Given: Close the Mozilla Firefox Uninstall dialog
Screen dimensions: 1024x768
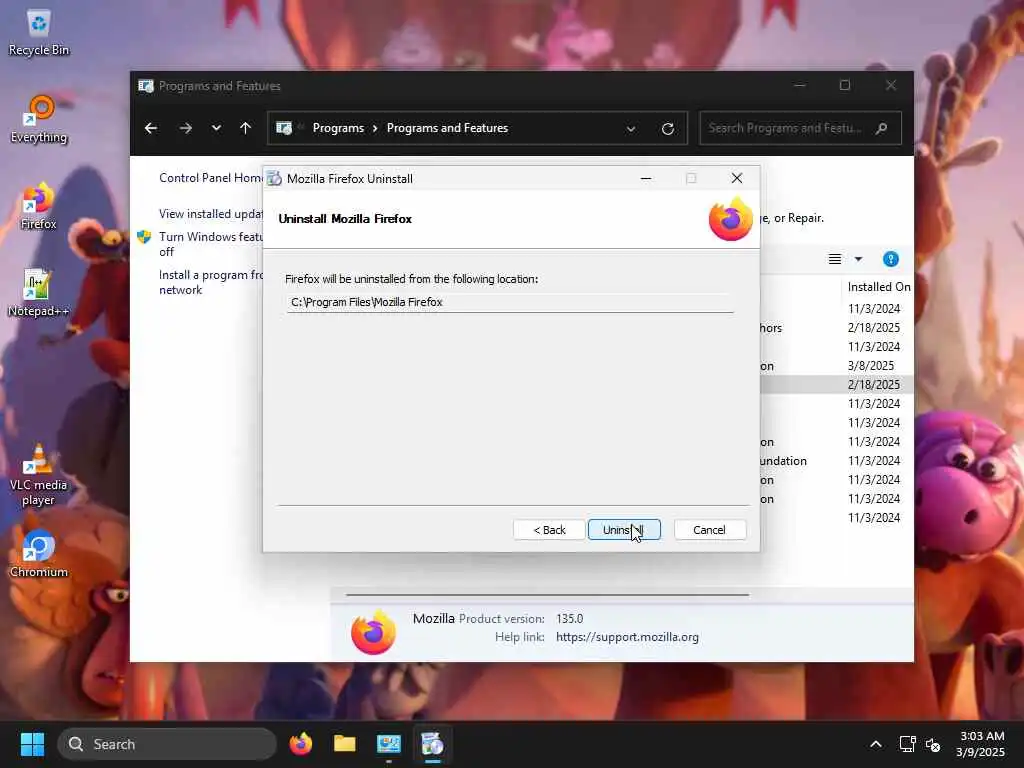Looking at the screenshot, I should coord(737,178).
